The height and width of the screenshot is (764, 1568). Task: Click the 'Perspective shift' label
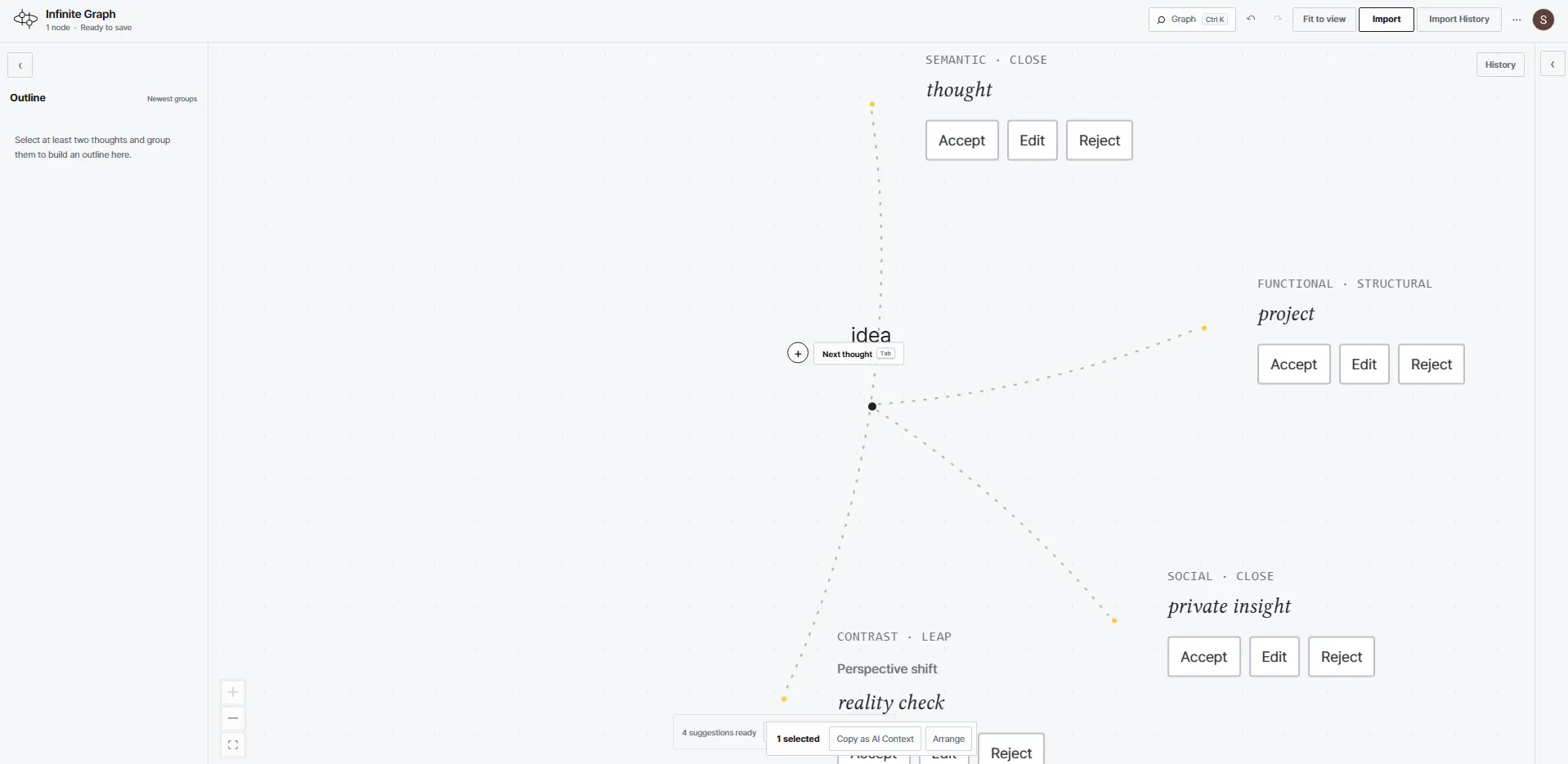coord(887,668)
